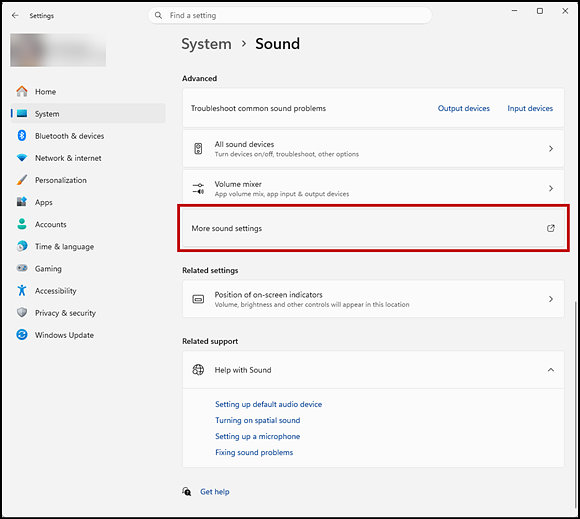Screen dimensions: 580x519
Task: Go to Network & internet settings
Action: [88, 158]
